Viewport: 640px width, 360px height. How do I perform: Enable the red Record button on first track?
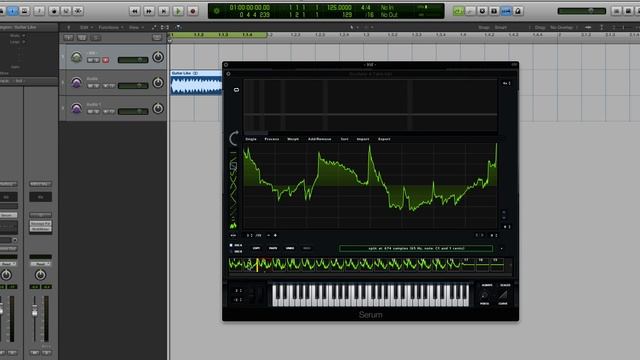coord(106,60)
